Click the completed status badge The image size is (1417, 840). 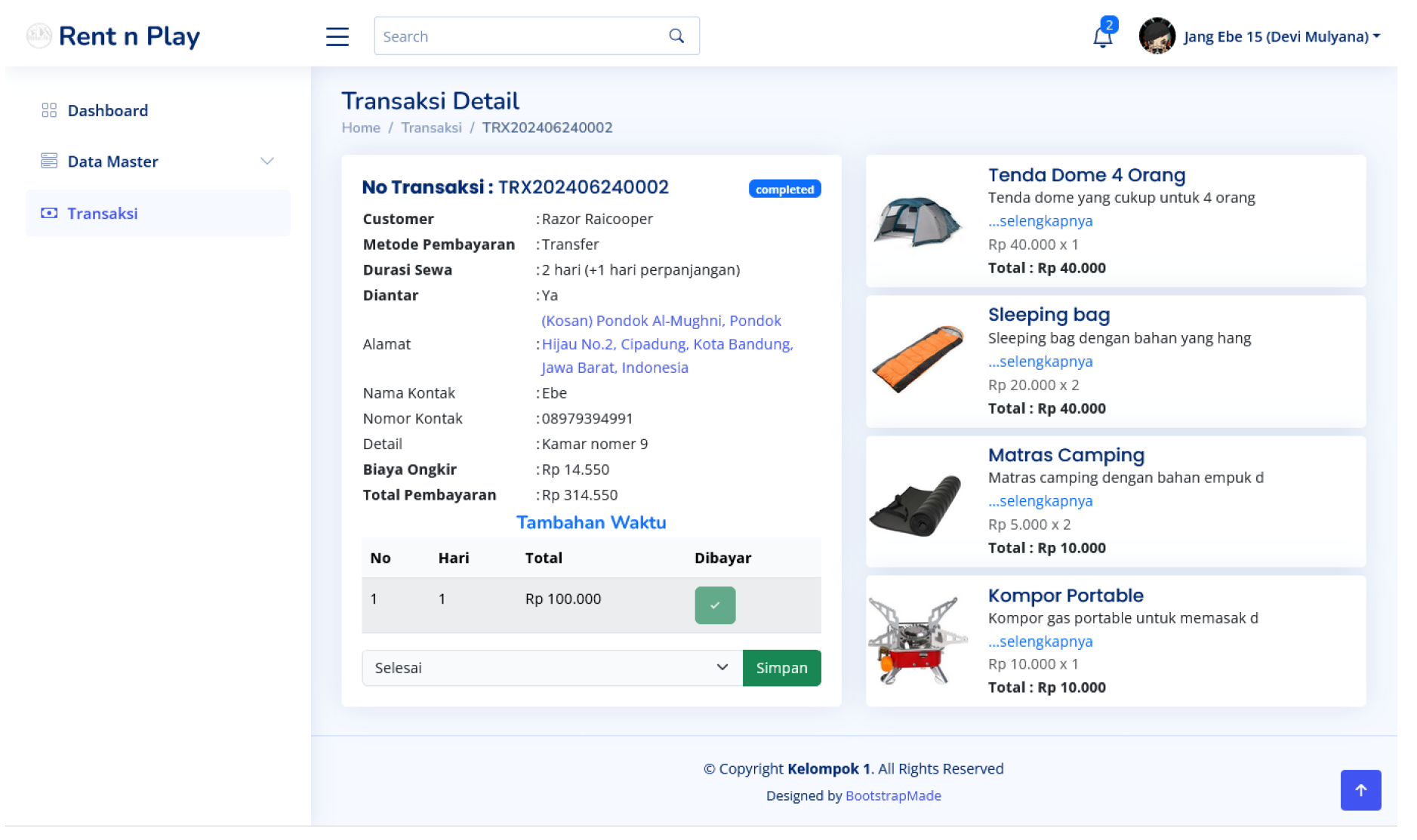point(784,189)
